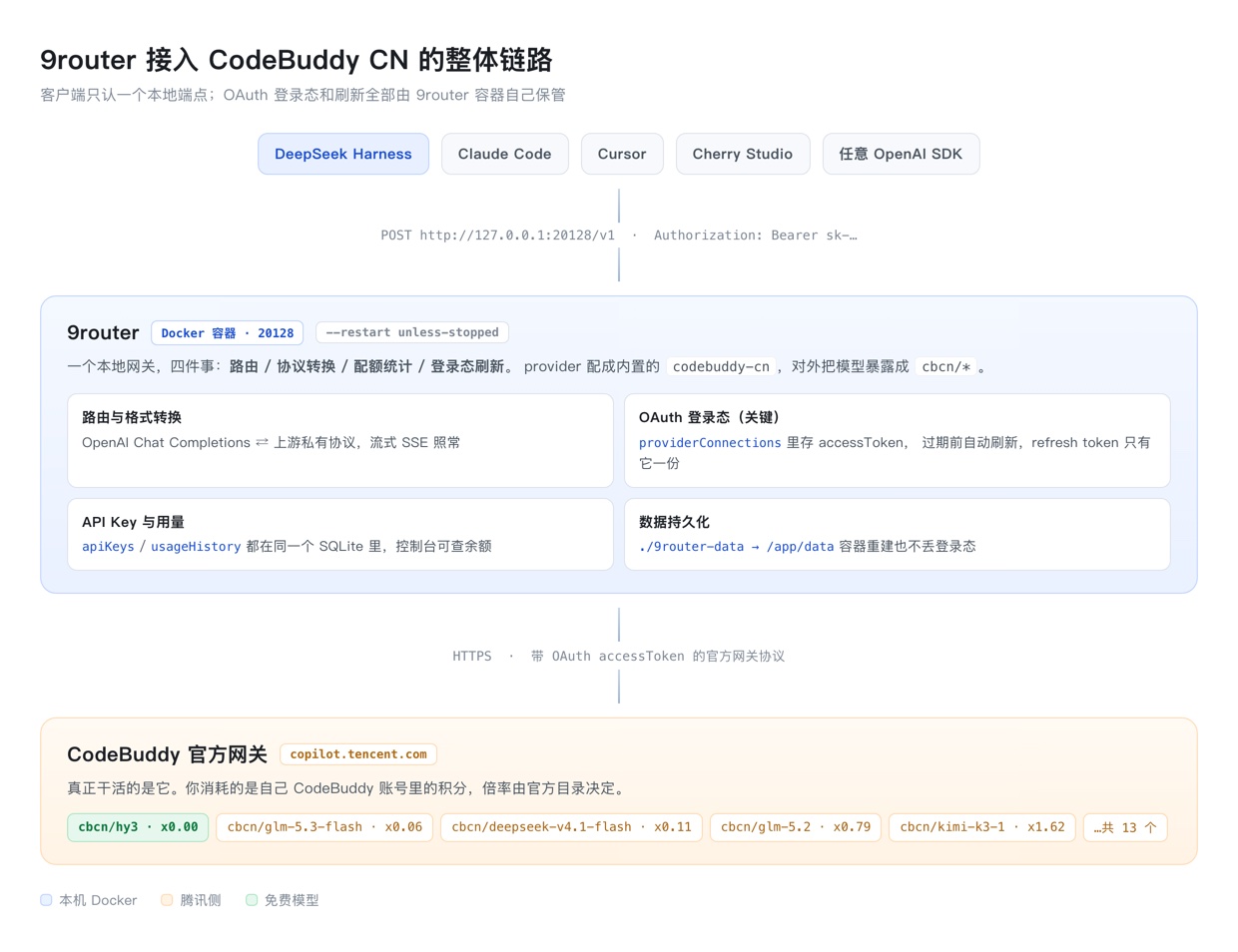The image size is (1238, 952).
Task: Expand the …共 13 个 models chip
Action: coord(1125,827)
